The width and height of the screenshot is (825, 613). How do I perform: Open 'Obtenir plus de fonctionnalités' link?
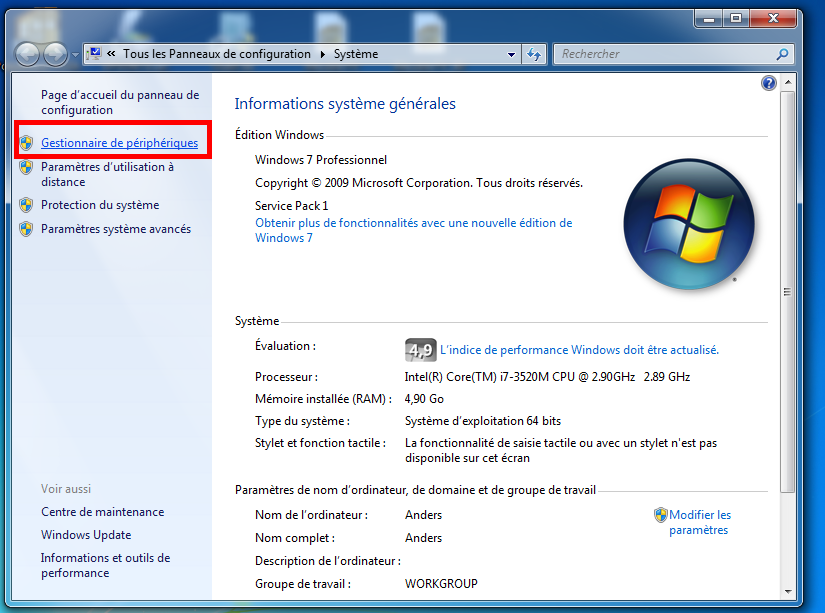(414, 230)
